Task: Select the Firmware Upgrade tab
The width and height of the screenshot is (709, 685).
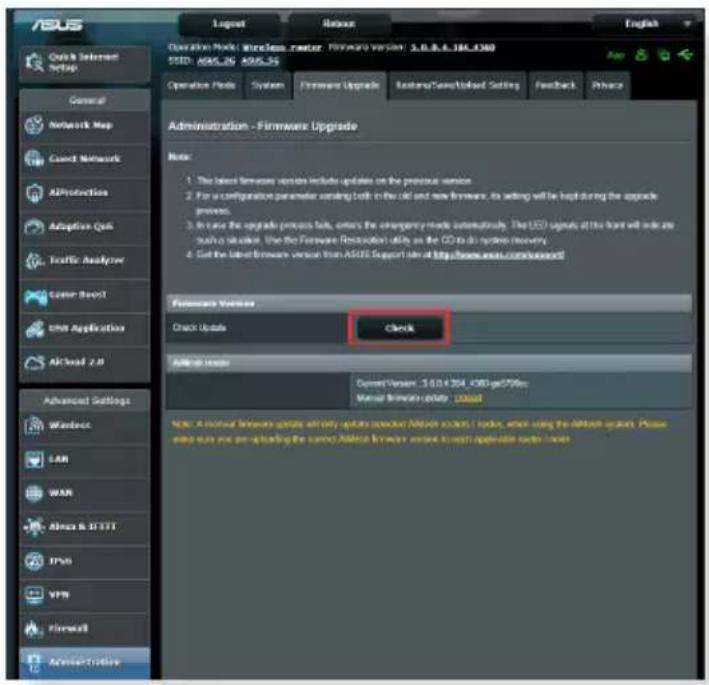Action: click(340, 85)
